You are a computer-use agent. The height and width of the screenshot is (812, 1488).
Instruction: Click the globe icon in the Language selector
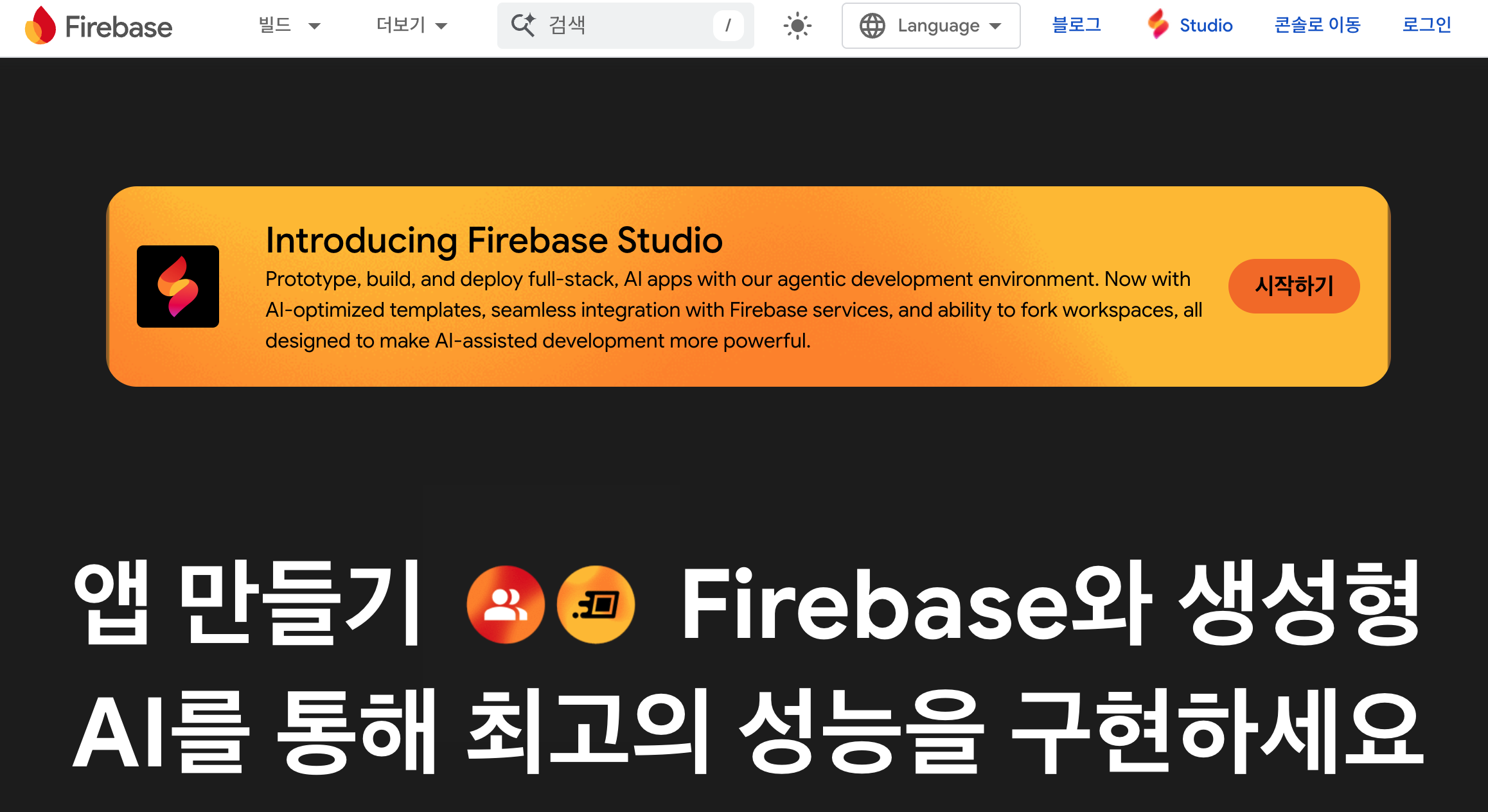pyautogui.click(x=872, y=26)
